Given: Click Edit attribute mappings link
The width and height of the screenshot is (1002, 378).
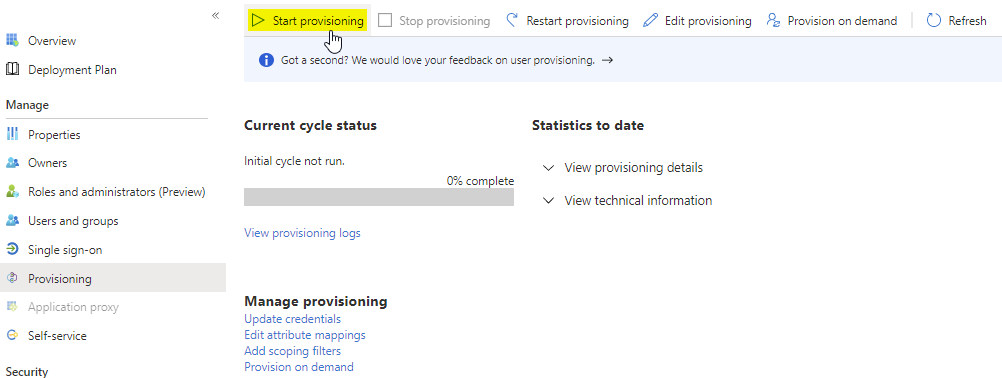Looking at the screenshot, I should (x=305, y=335).
